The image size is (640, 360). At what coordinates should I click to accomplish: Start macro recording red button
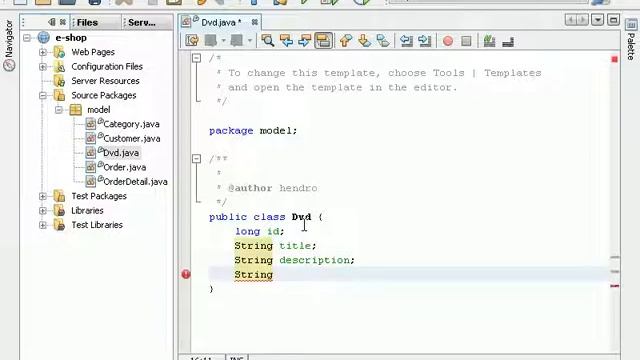point(448,41)
